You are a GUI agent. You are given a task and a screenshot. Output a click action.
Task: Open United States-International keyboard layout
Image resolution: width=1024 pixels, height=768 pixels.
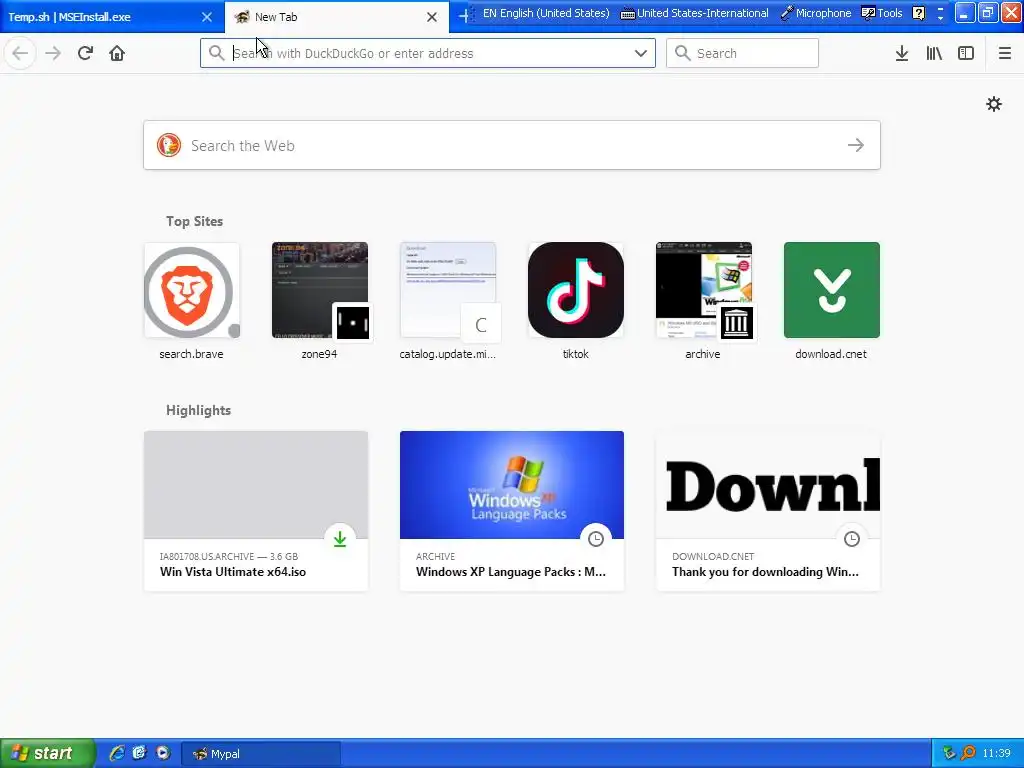coord(694,13)
